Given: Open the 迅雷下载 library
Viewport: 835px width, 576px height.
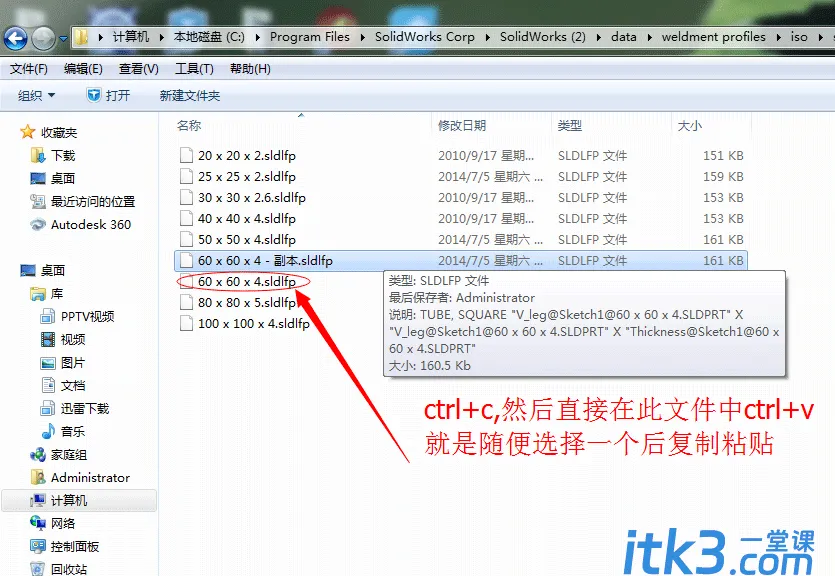Looking at the screenshot, I should pos(75,408).
